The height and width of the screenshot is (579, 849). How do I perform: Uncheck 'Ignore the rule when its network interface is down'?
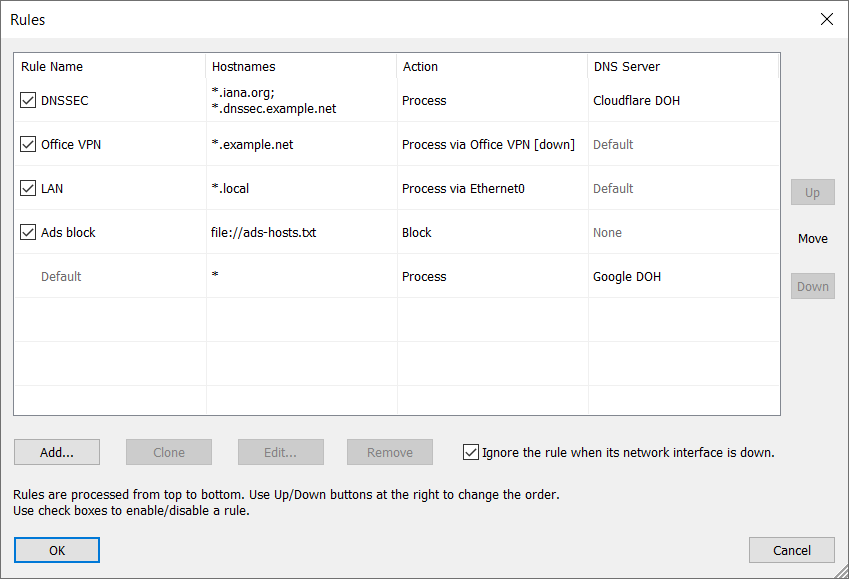[x=471, y=452]
